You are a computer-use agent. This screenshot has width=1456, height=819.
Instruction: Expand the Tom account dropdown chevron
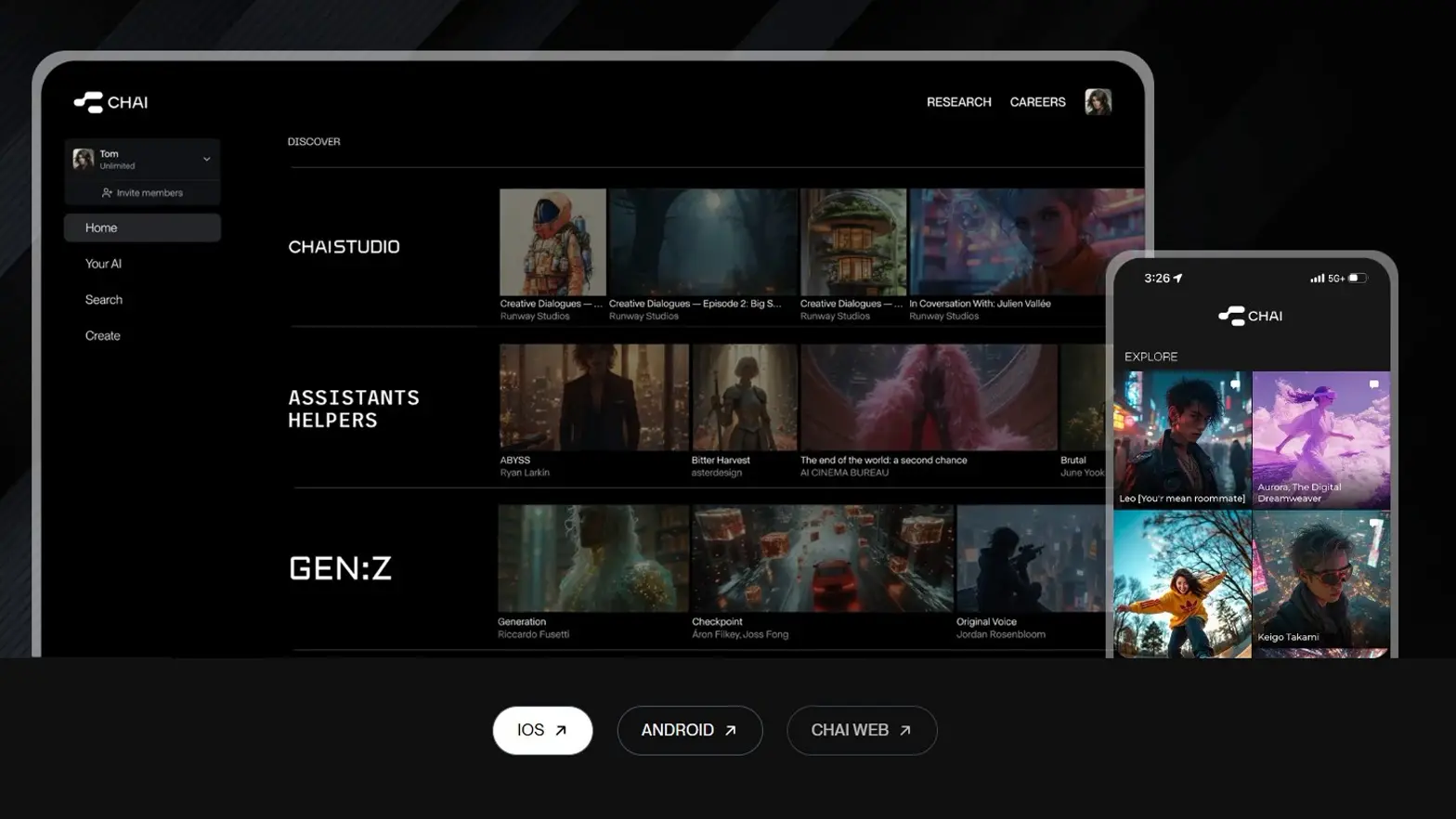coord(207,160)
